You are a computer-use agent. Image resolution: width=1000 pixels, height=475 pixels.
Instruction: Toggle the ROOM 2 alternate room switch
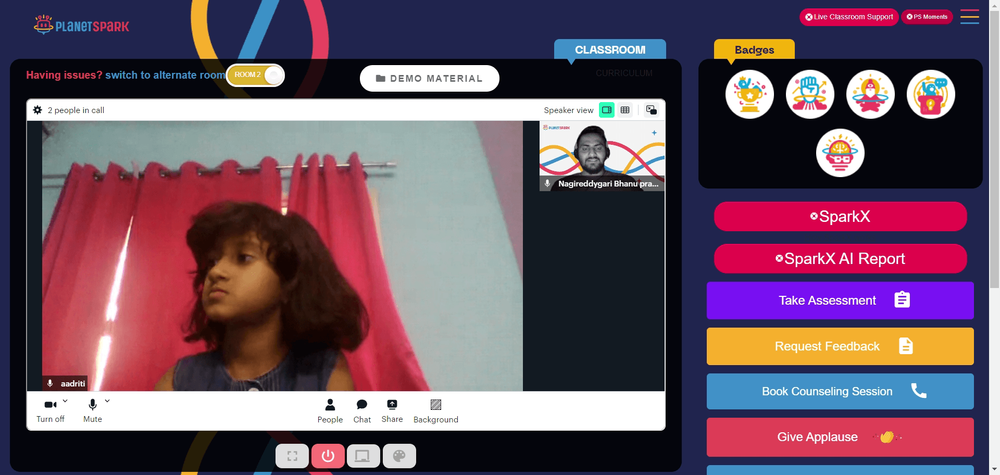pos(255,75)
